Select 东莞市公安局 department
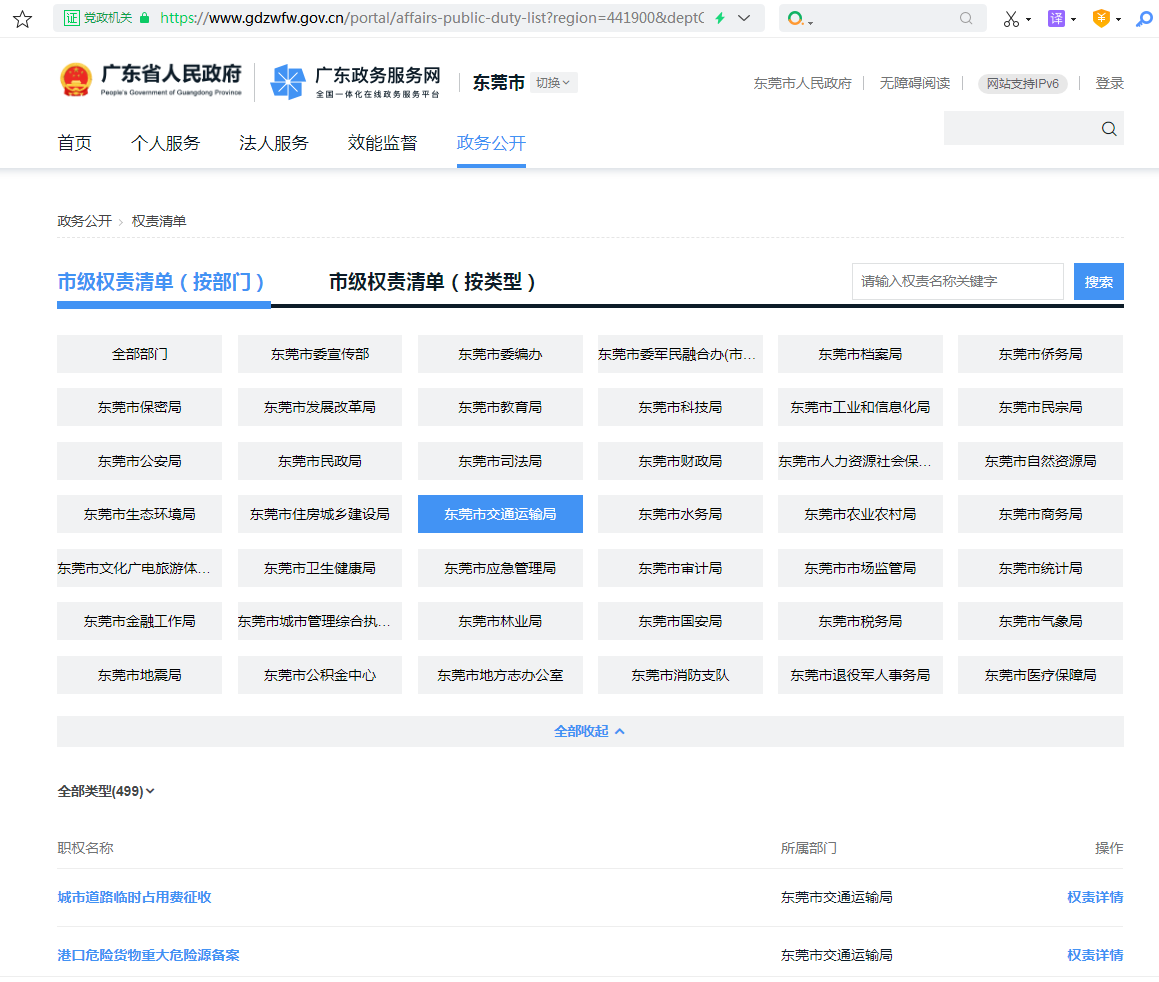This screenshot has height=982, width=1159. tap(139, 461)
